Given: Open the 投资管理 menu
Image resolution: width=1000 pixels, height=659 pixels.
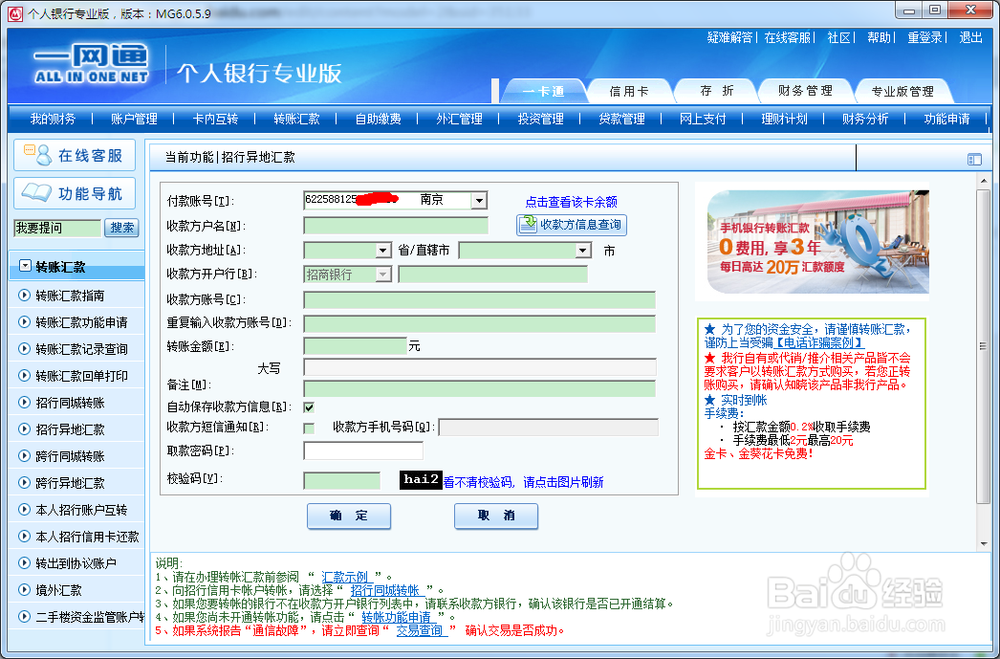Looking at the screenshot, I should pos(540,119).
